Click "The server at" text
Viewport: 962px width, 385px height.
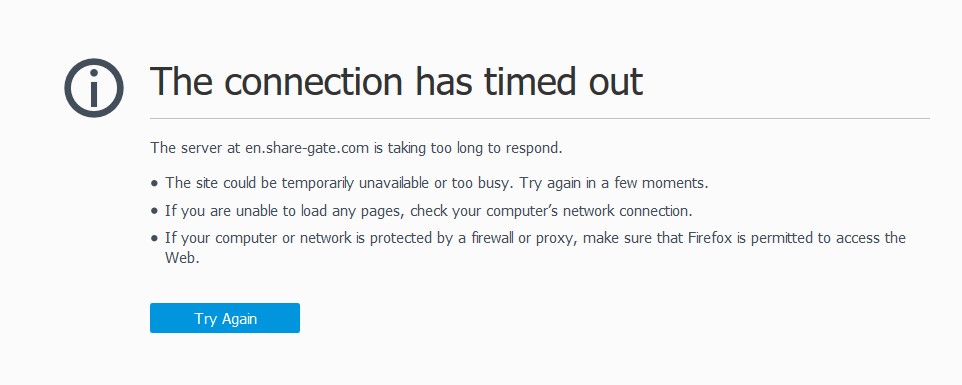click(x=196, y=148)
